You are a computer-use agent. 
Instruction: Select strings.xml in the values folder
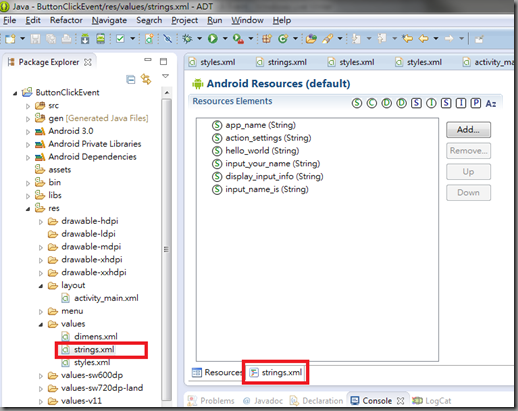click(94, 350)
